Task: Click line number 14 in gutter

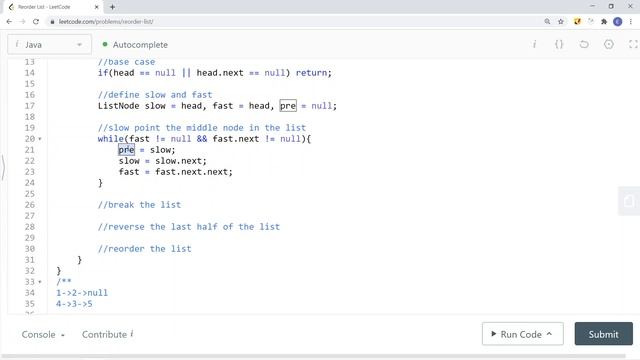Action: click(x=29, y=73)
